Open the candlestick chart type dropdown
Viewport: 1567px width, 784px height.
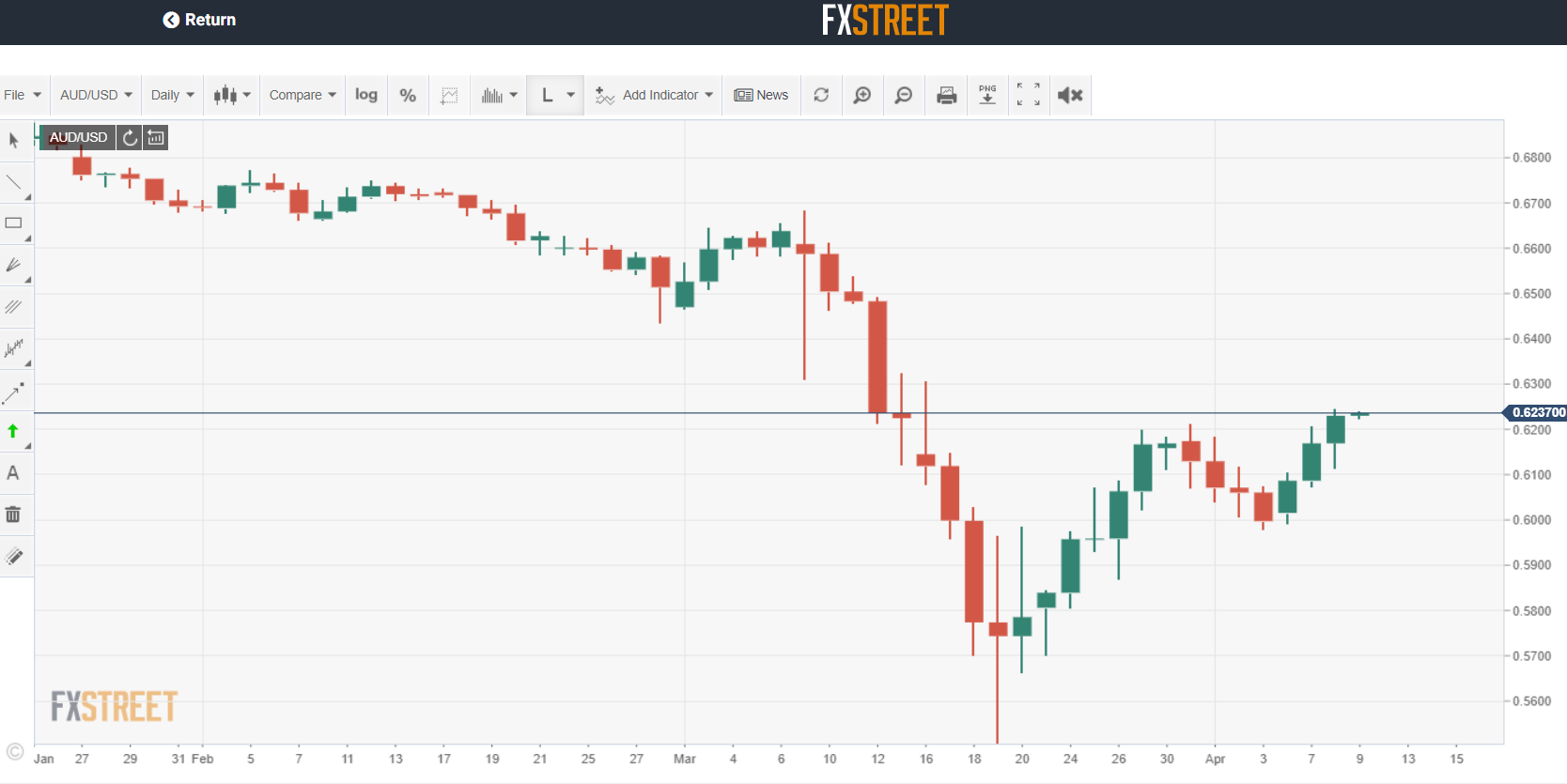232,95
